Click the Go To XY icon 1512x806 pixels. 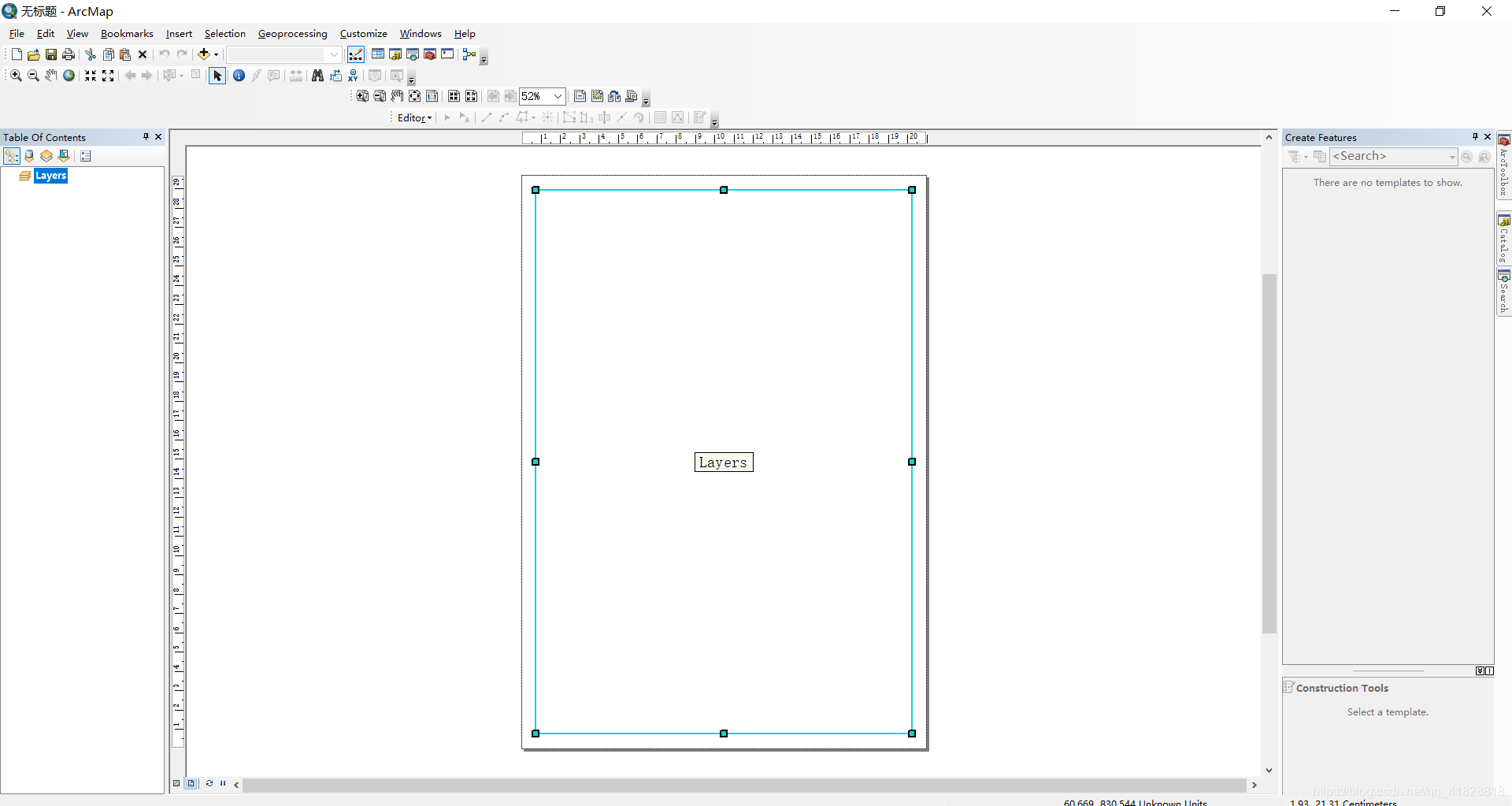point(353,76)
